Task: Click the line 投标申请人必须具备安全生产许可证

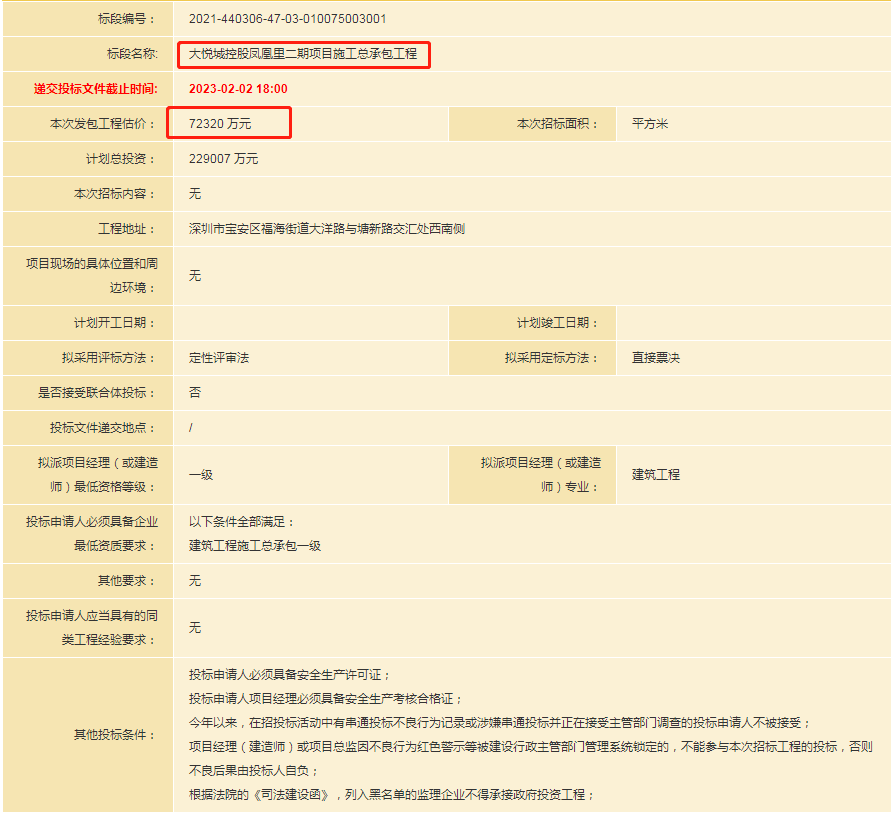Action: click(x=290, y=675)
